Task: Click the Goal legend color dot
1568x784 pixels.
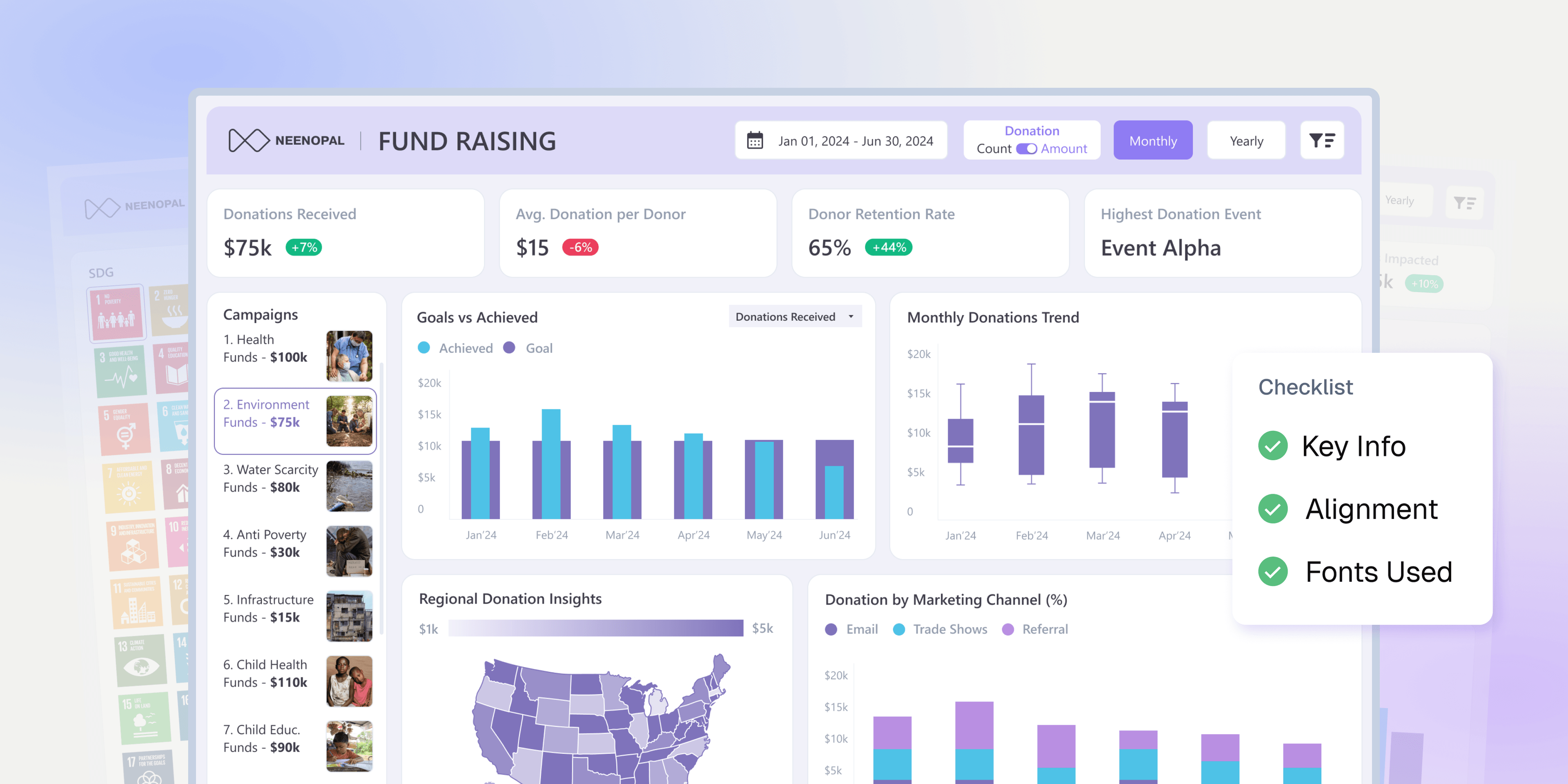Action: (510, 348)
